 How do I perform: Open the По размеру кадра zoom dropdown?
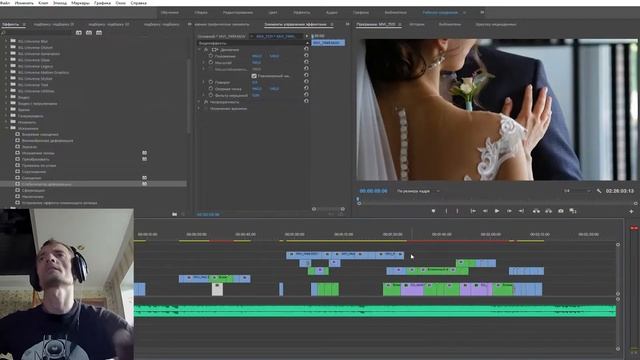coord(418,191)
